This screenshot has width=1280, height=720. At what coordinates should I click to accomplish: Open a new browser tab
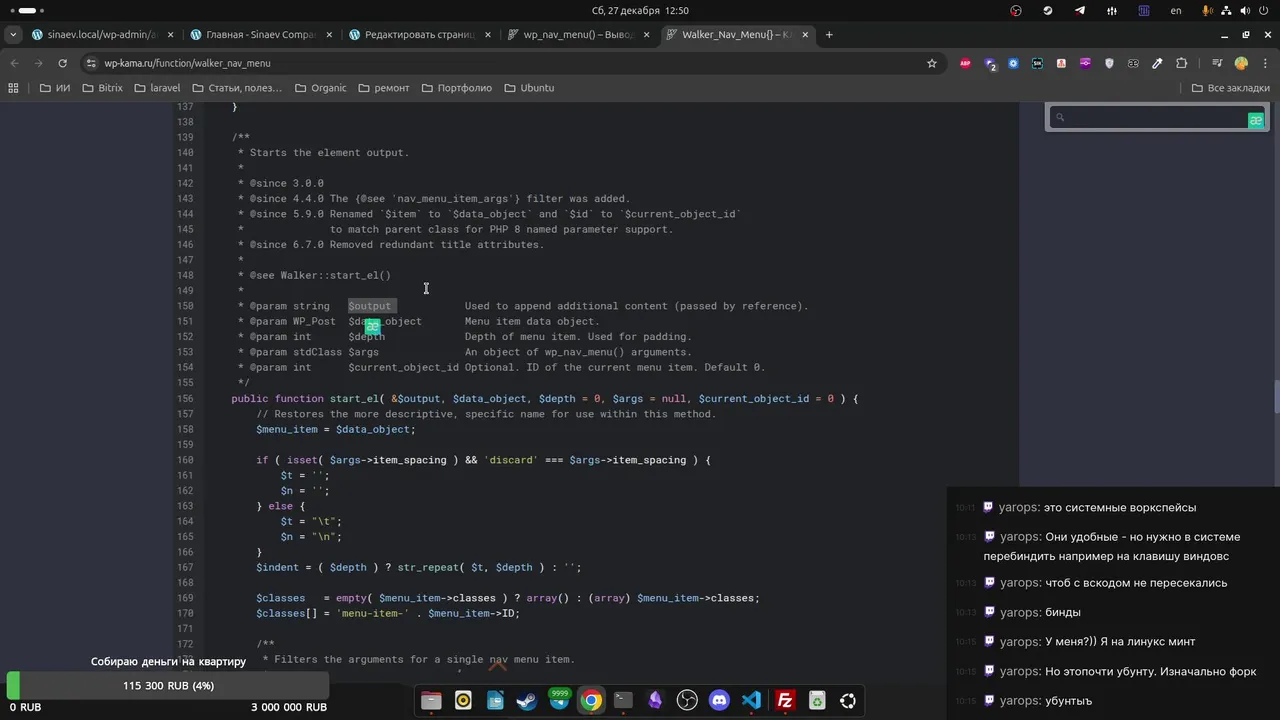coord(829,34)
